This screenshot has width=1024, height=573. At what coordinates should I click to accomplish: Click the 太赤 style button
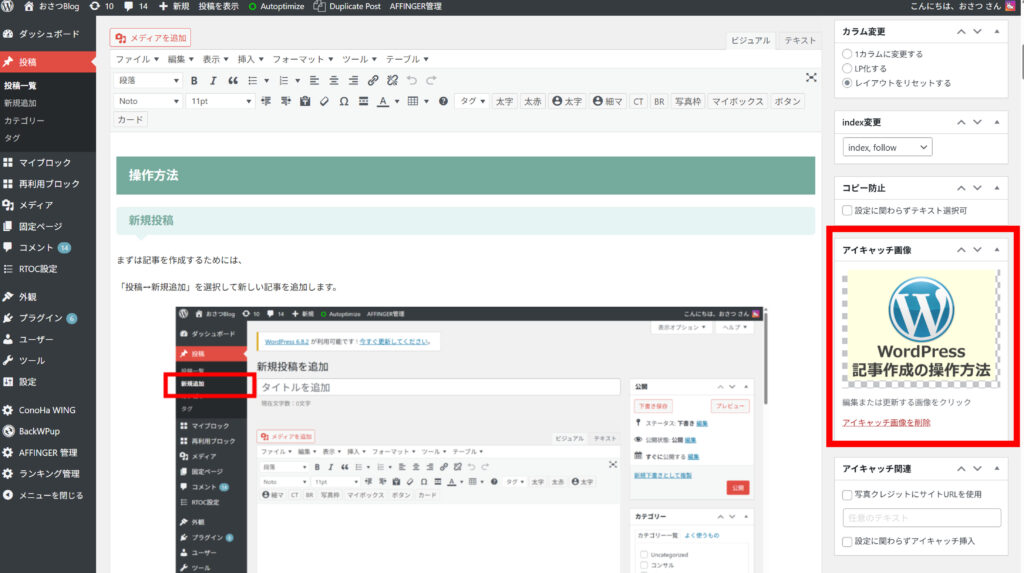(x=533, y=101)
